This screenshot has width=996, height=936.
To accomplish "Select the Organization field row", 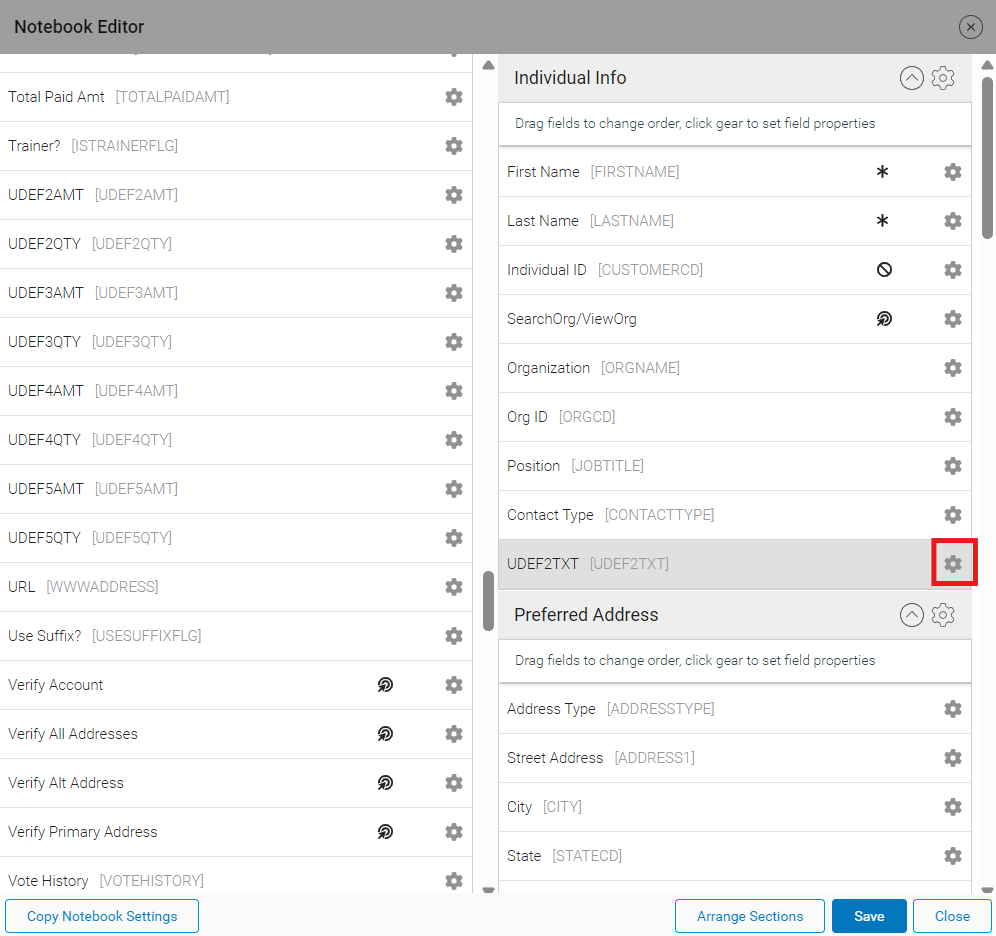I will click(x=700, y=368).
